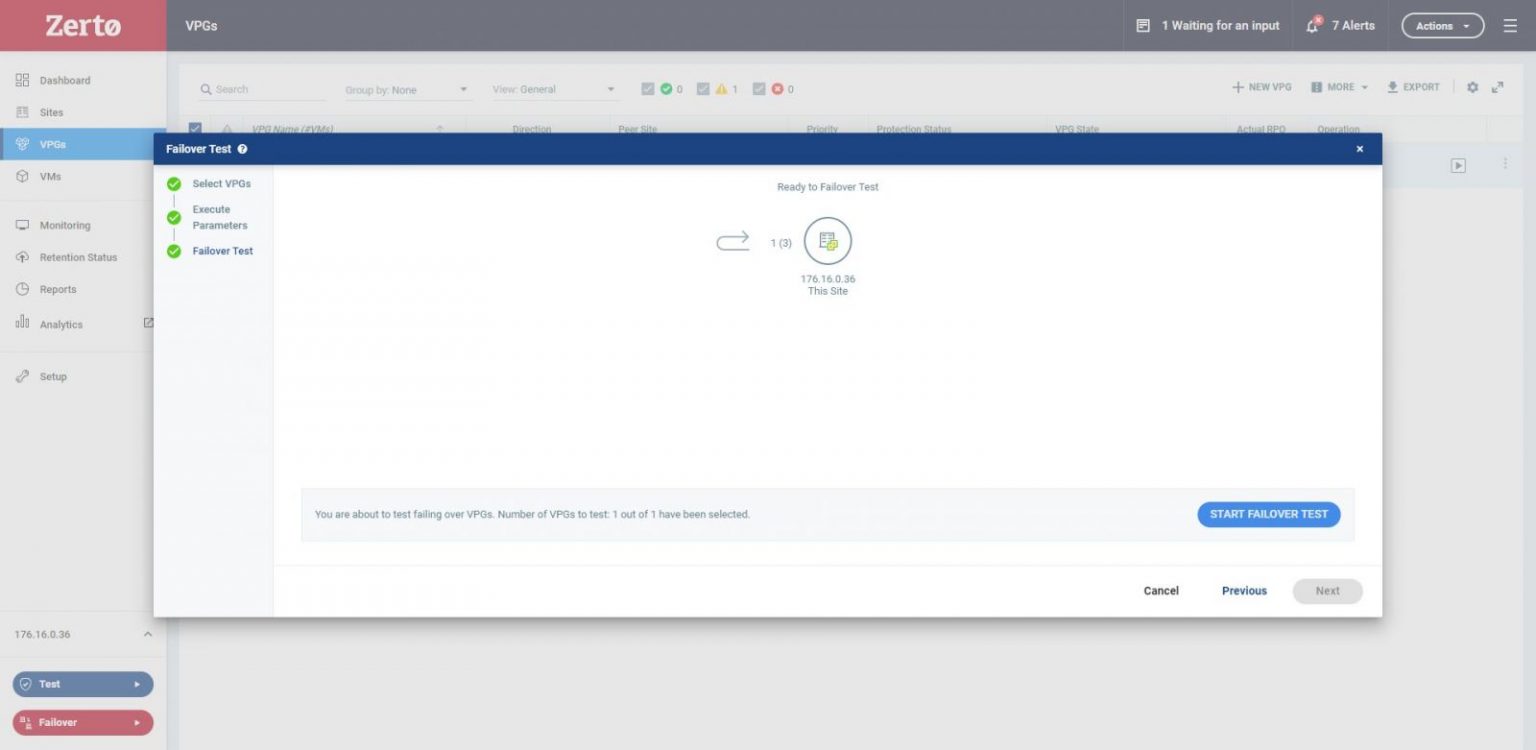Expand the 176.16.0.36 site panel chevron
1536x750 pixels.
(x=148, y=634)
